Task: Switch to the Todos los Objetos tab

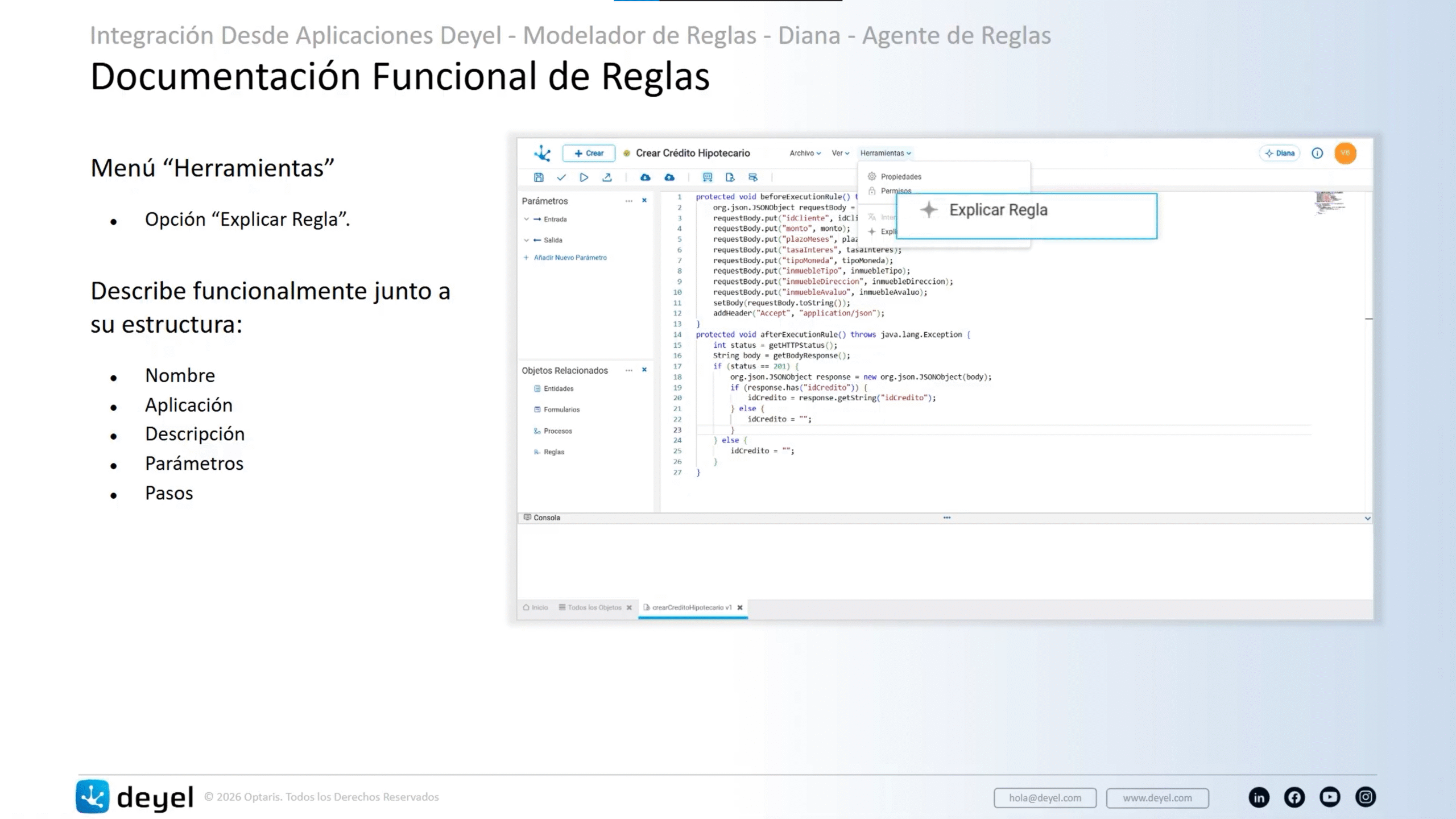Action: 594,607
